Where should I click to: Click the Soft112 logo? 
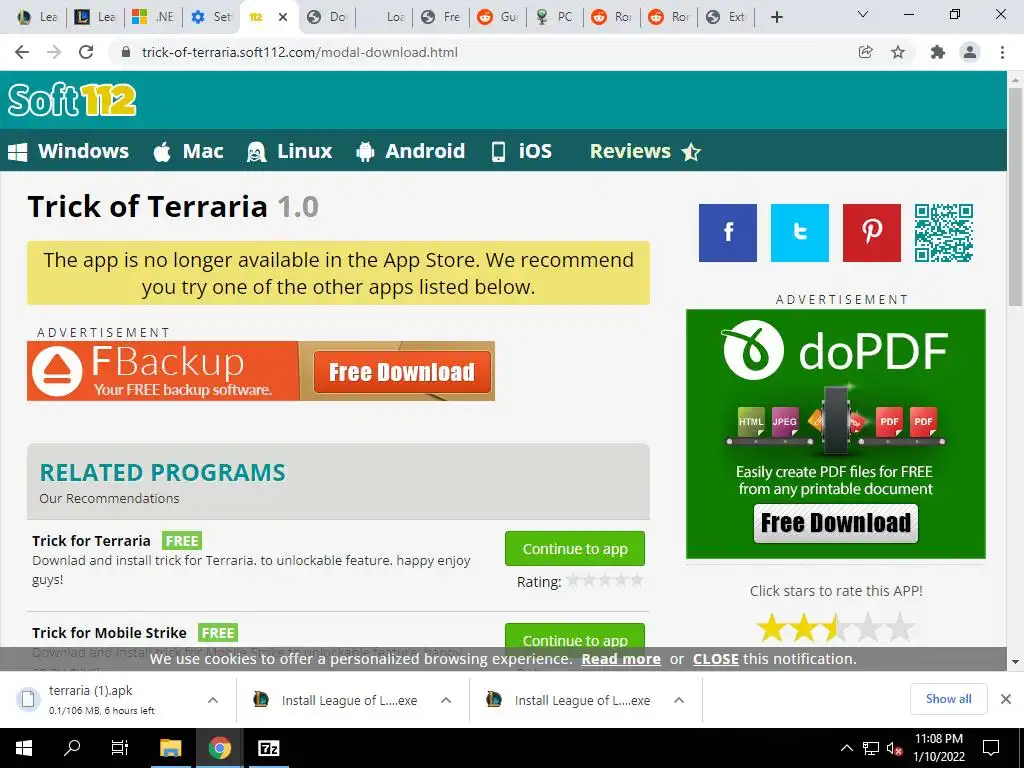point(72,100)
